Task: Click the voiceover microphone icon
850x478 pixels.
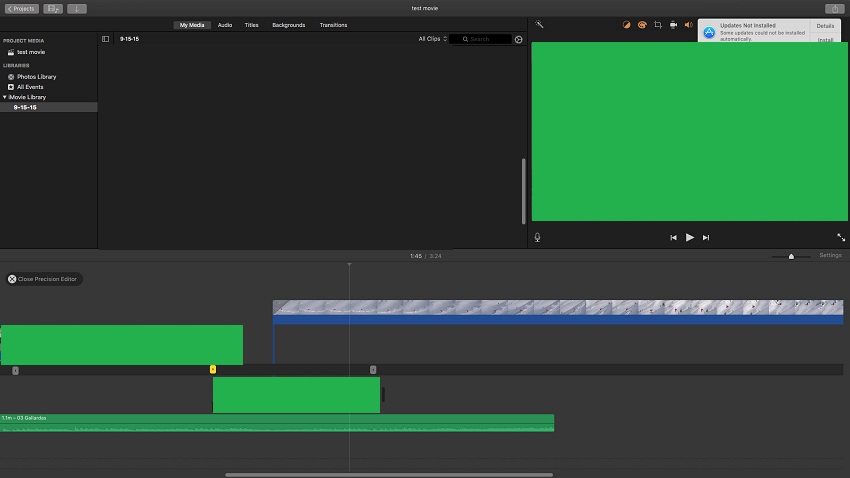Action: (537, 237)
